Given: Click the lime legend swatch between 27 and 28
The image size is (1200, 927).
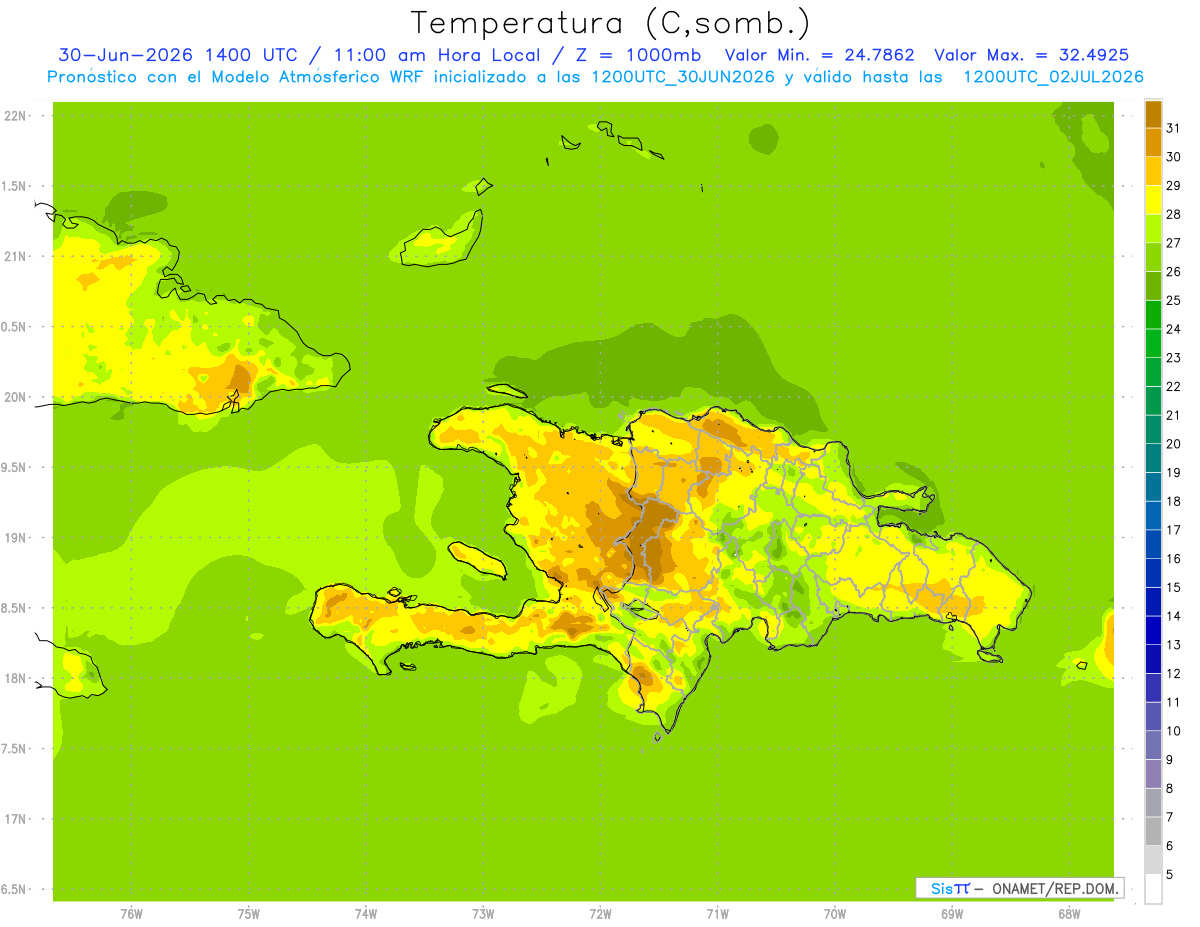Looking at the screenshot, I should [1153, 229].
